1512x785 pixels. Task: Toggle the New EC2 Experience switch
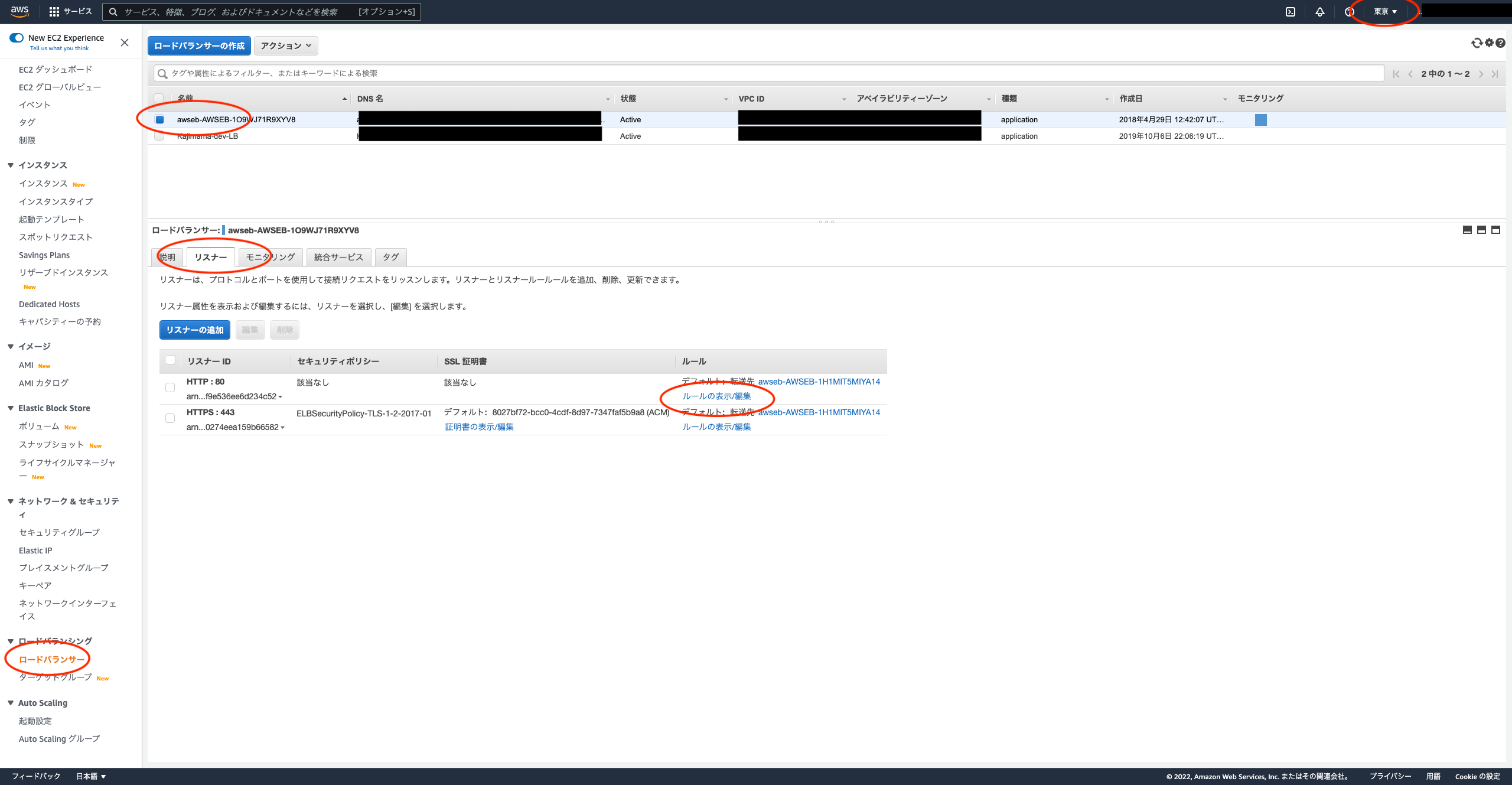click(x=17, y=38)
